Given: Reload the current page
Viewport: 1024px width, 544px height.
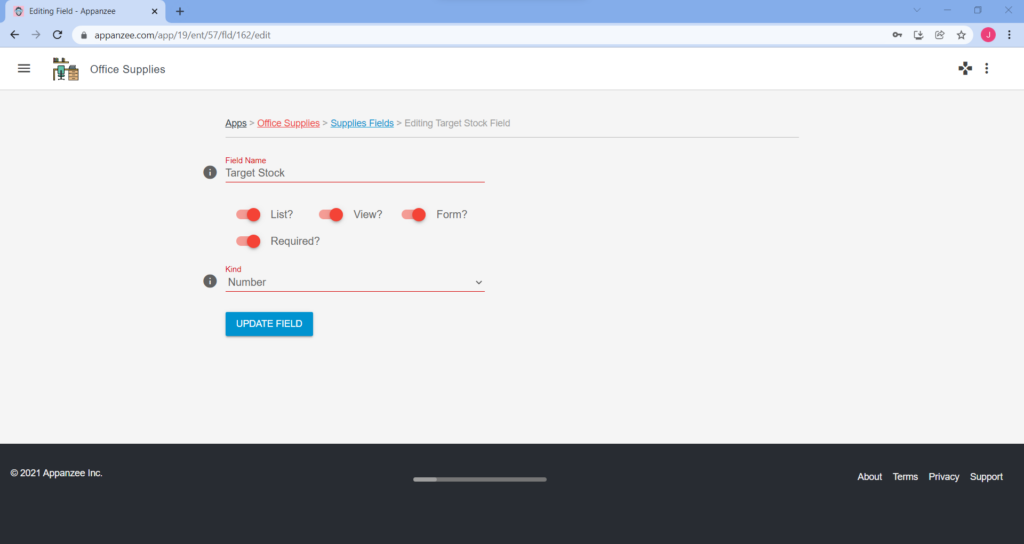Looking at the screenshot, I should (x=57, y=35).
